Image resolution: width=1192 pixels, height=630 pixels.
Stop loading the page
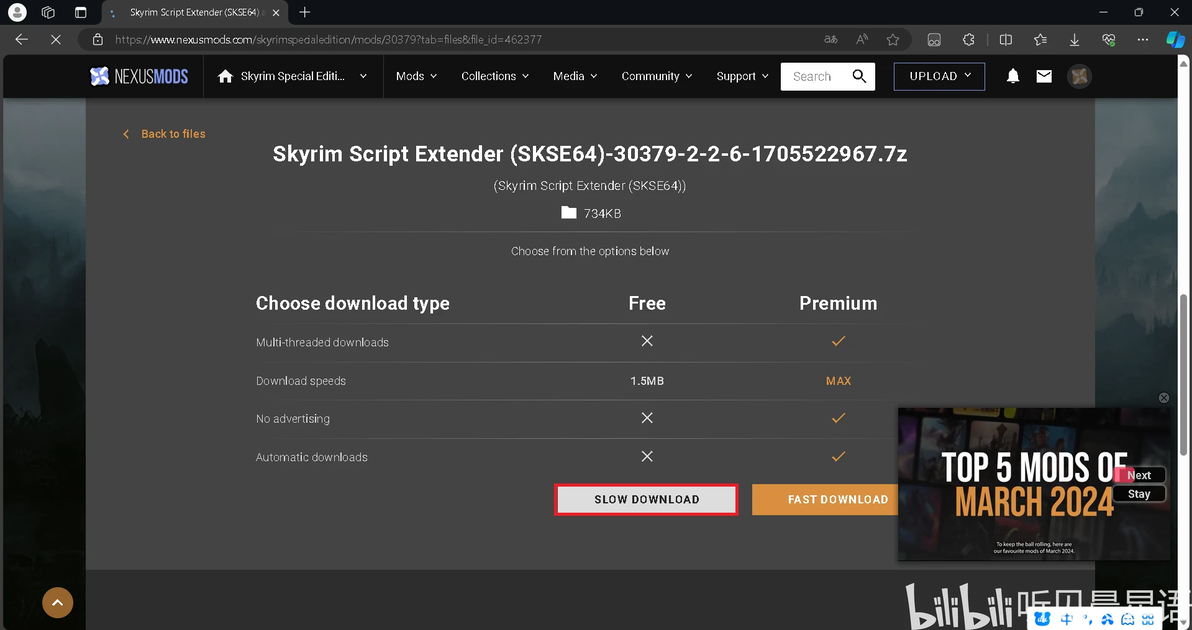coord(55,40)
